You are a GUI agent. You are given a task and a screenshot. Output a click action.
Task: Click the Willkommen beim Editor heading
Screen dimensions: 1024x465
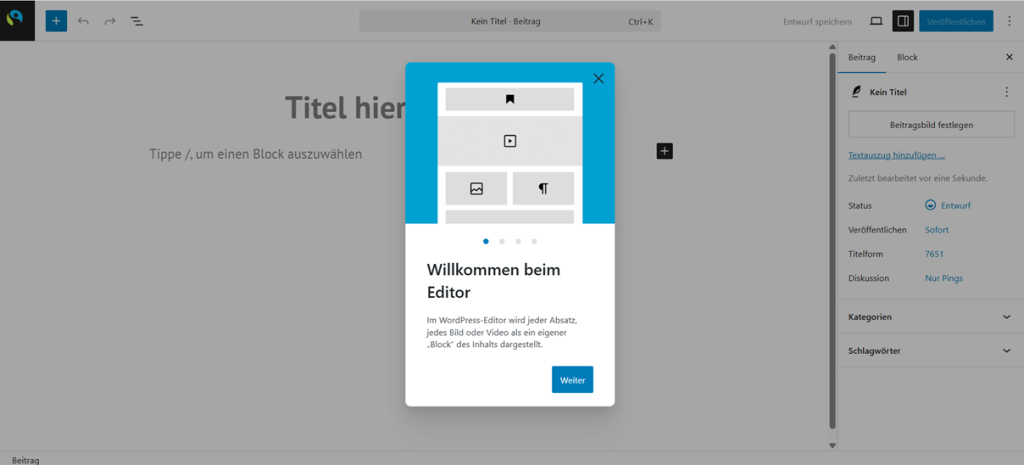493,281
